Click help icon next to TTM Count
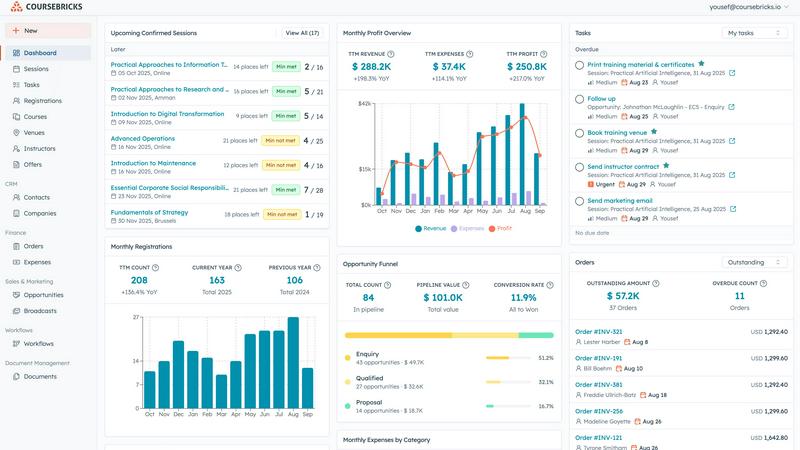 click(155, 268)
